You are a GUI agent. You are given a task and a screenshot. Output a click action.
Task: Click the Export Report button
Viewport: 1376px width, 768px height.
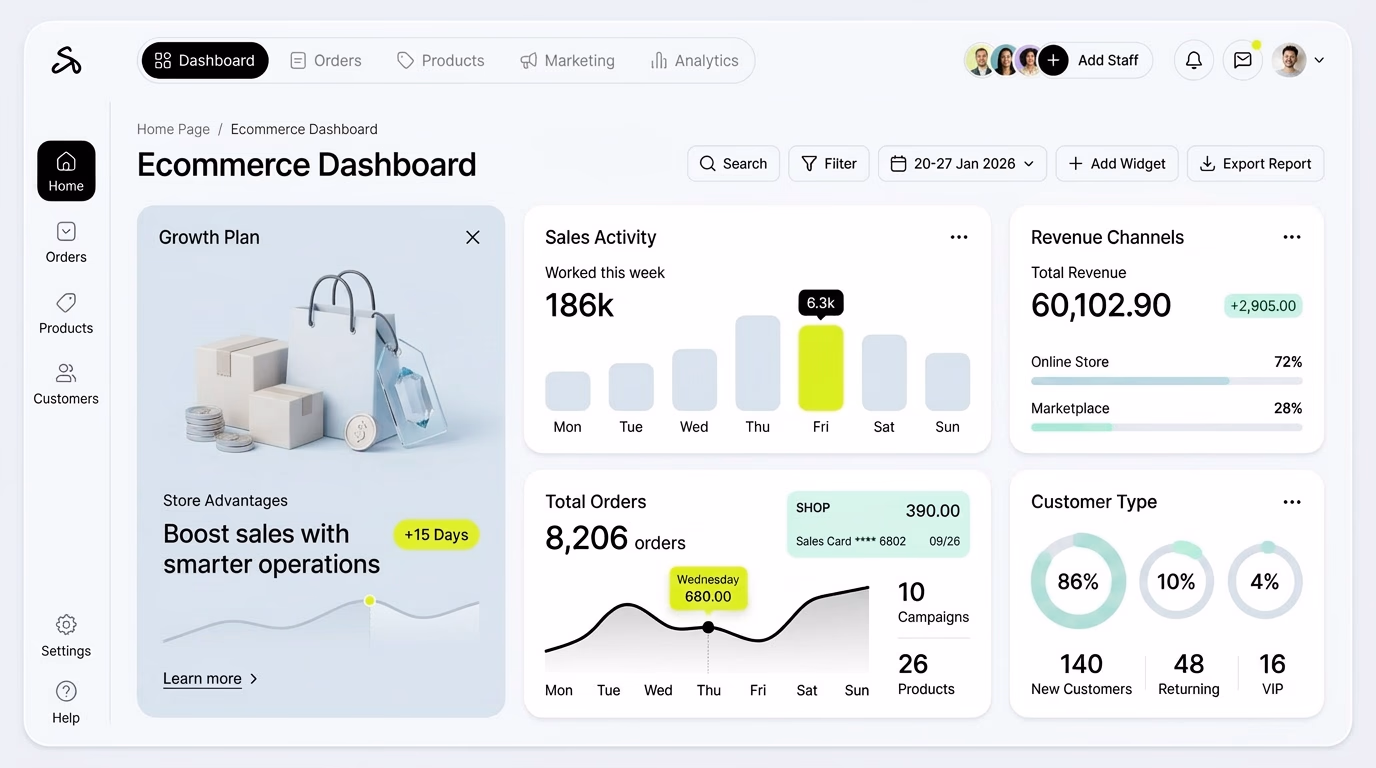1255,164
